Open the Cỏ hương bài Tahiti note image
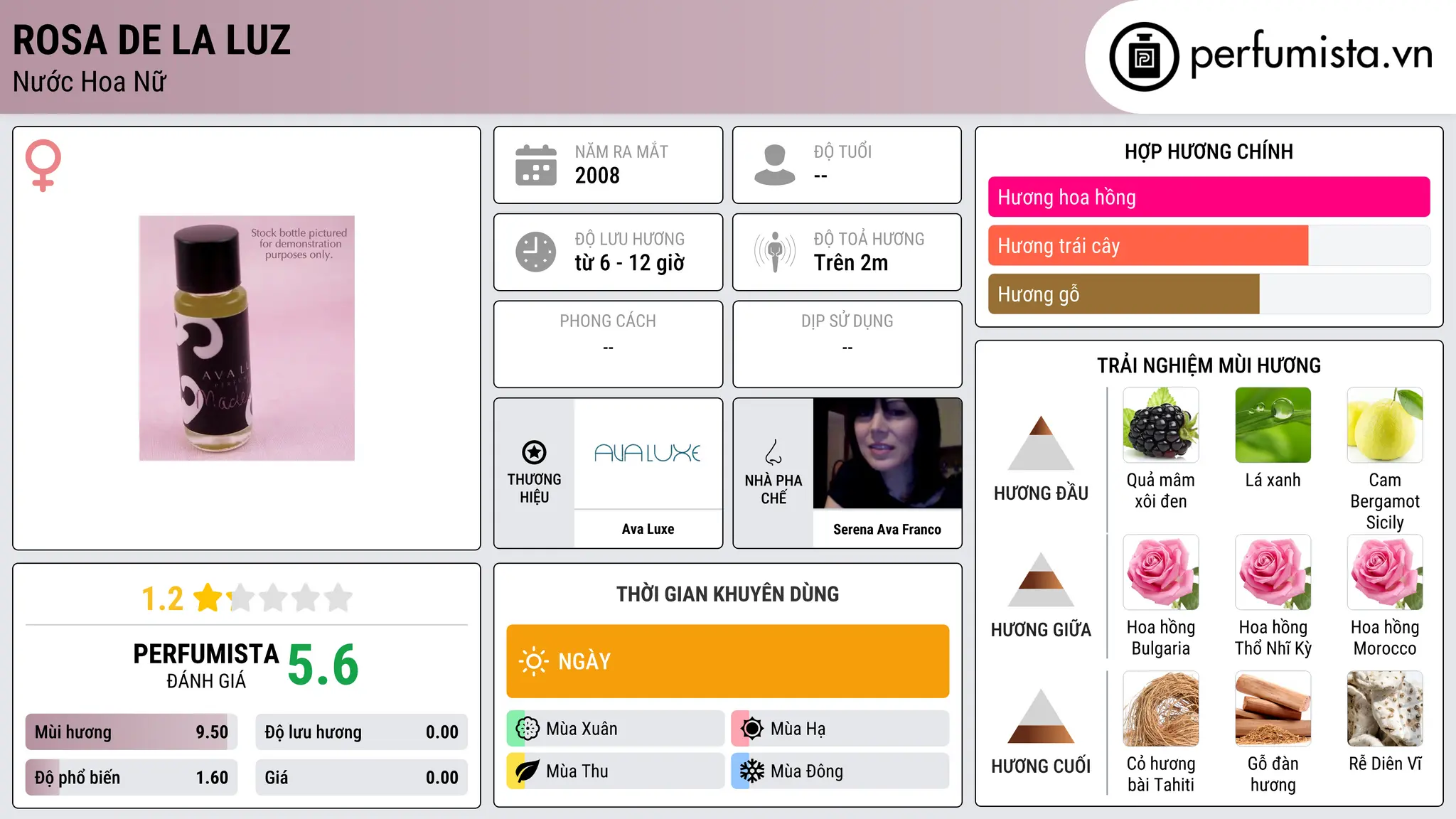Viewport: 1456px width, 819px height. pos(1161,709)
